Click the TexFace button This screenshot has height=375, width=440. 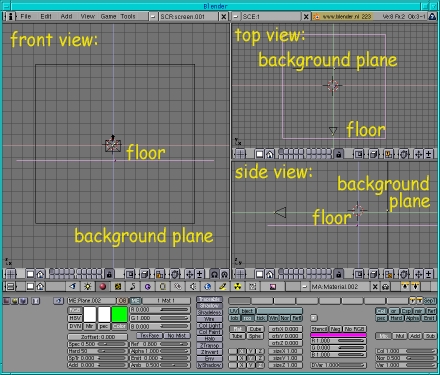[x=150, y=335]
